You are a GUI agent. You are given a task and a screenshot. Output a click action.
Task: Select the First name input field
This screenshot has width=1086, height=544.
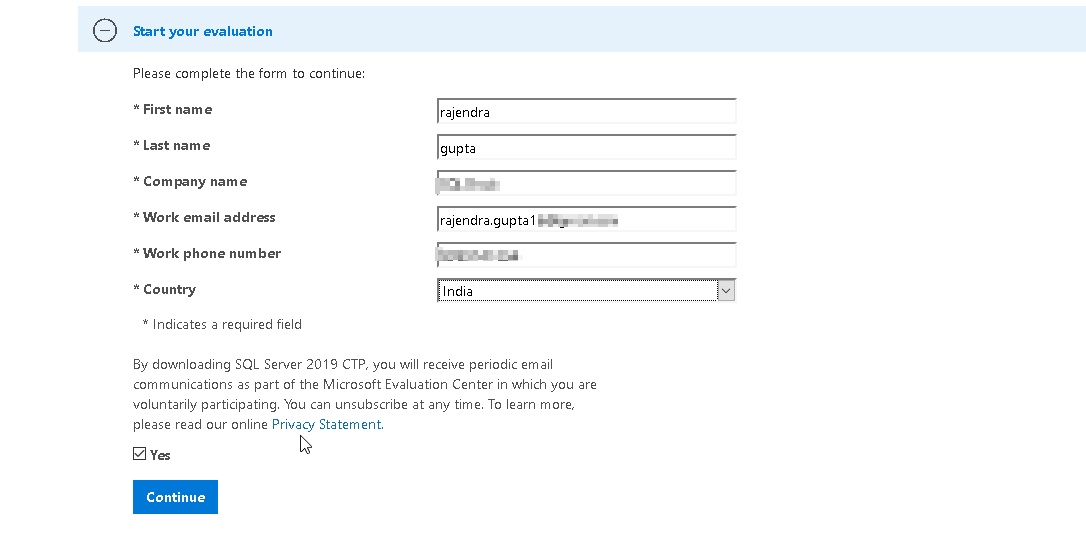(x=586, y=112)
